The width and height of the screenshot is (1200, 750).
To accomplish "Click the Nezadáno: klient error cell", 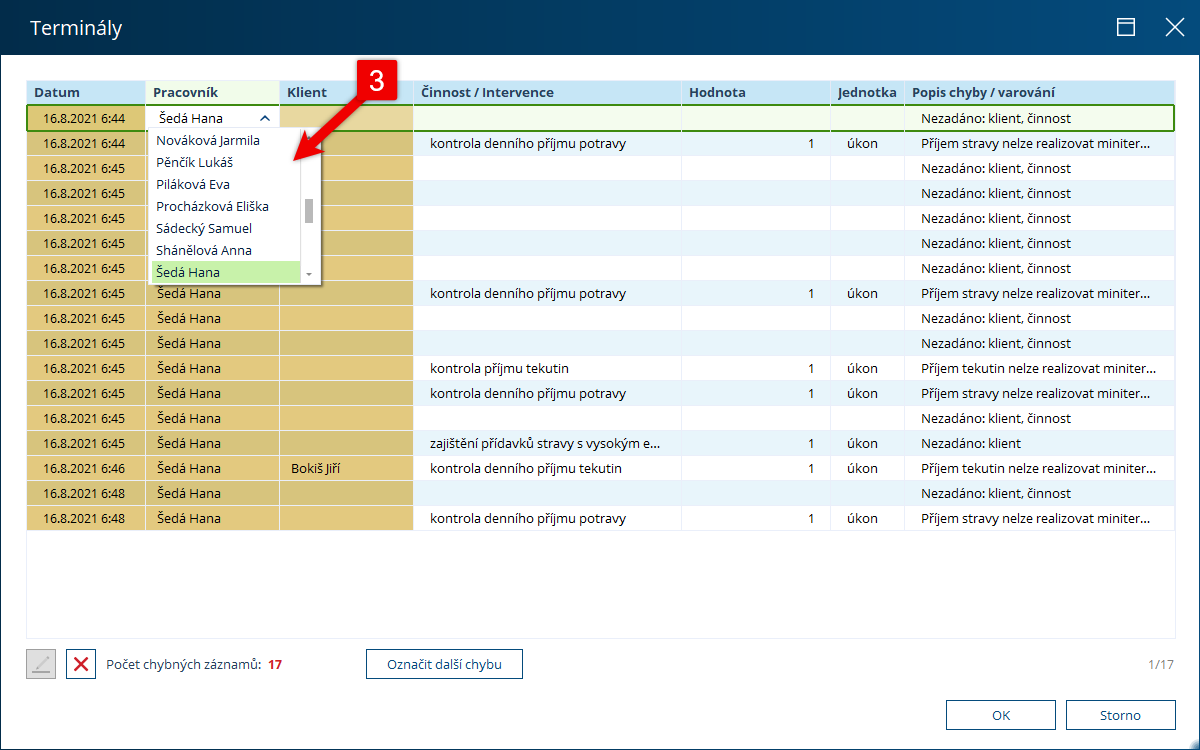I will tap(1039, 443).
